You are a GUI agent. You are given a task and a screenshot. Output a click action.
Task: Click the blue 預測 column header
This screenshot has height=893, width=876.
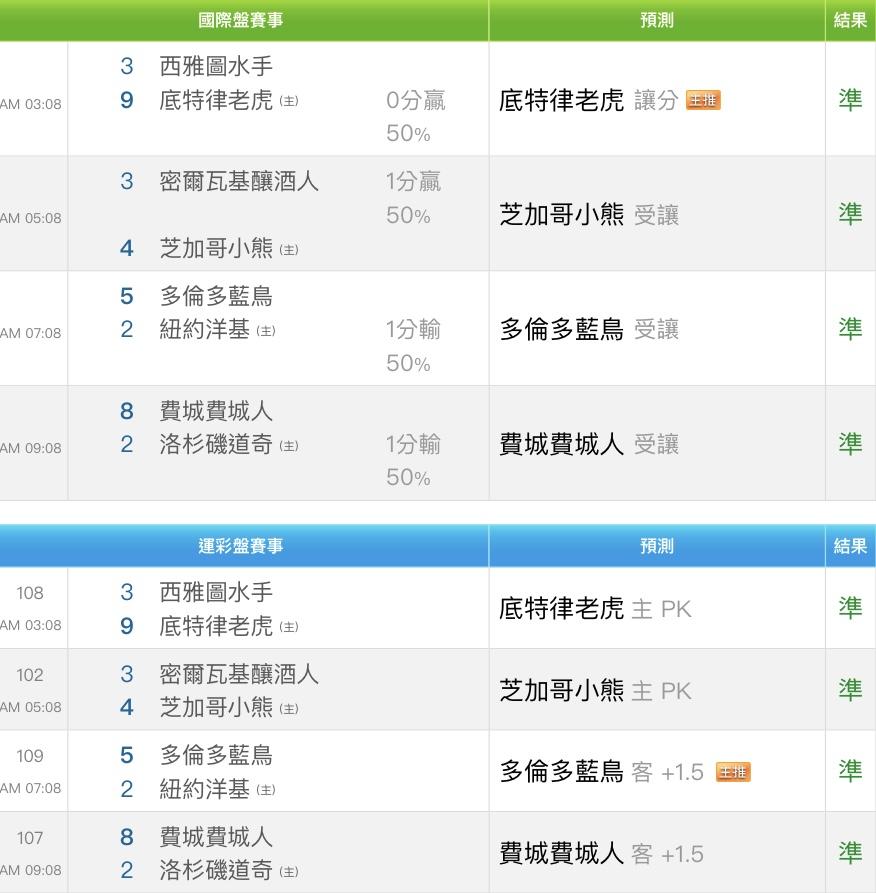pos(657,546)
